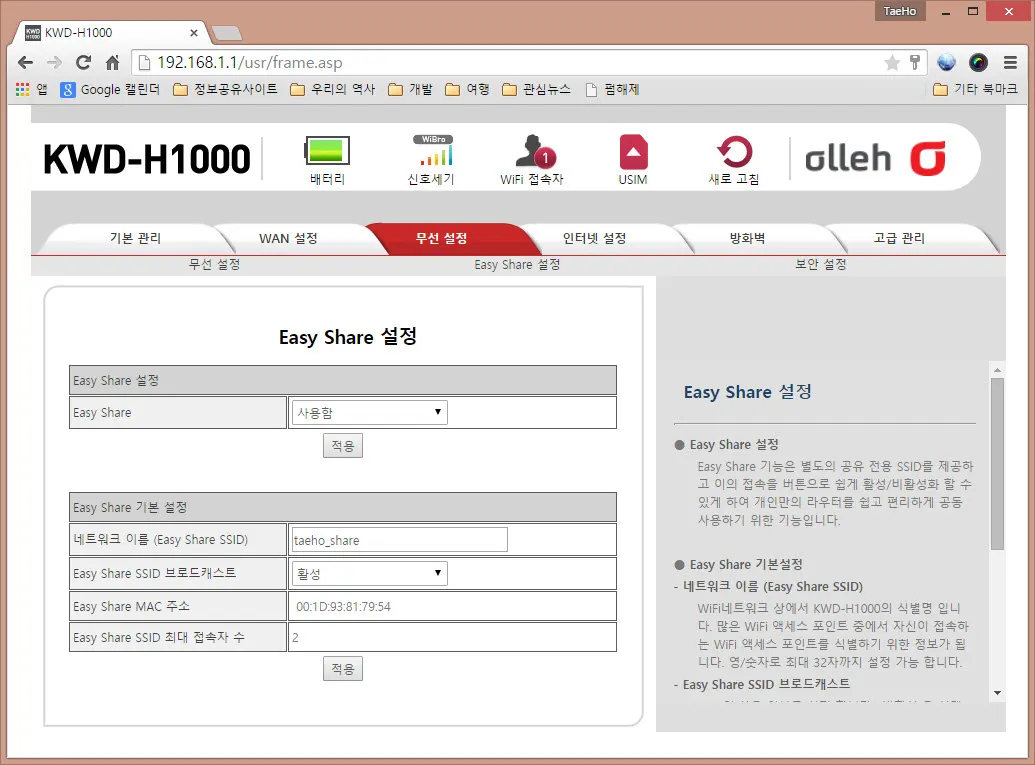Switch to the 방화벽 tab

[747, 238]
